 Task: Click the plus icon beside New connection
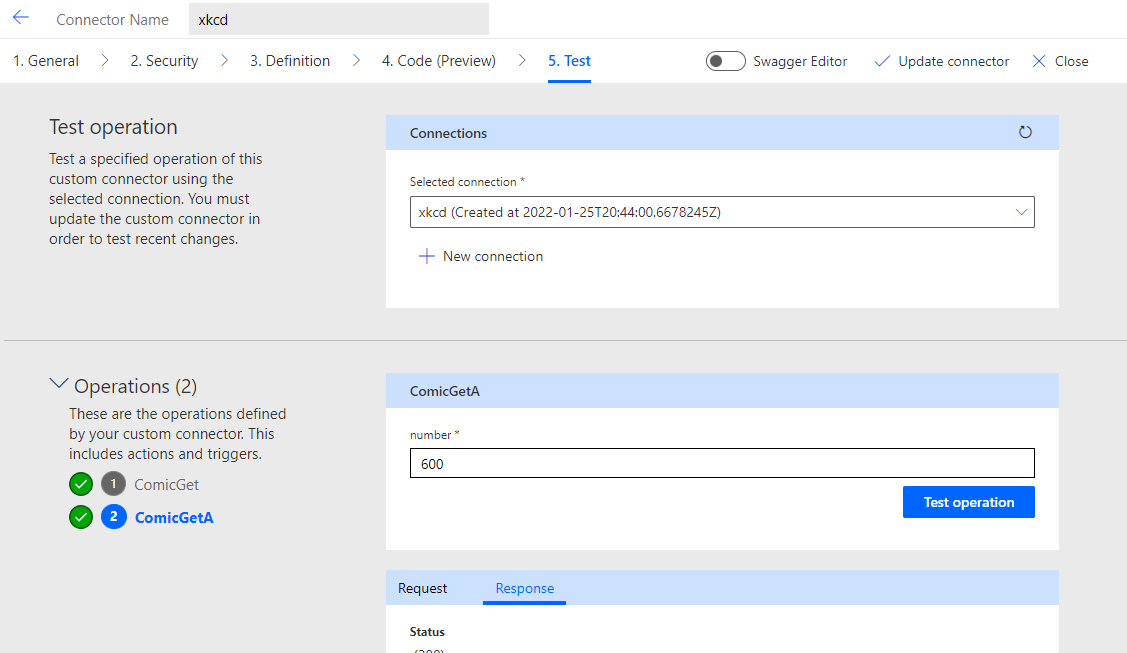coord(427,256)
